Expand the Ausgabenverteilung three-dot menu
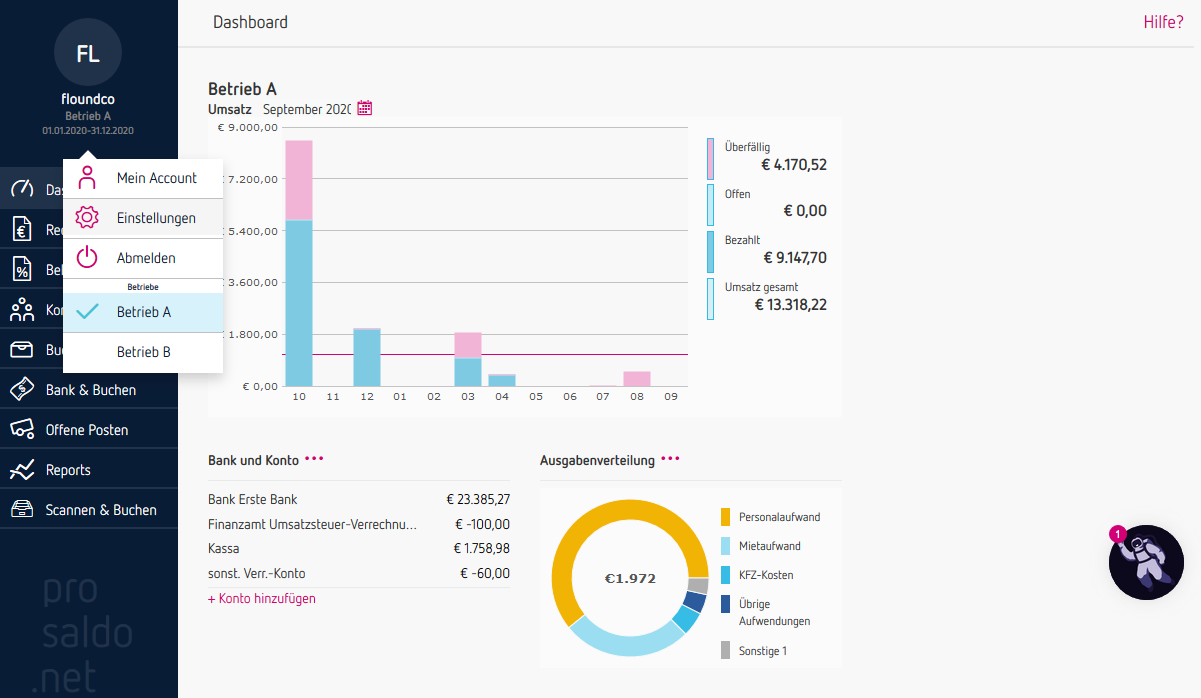Image resolution: width=1201 pixels, height=698 pixels. [670, 460]
